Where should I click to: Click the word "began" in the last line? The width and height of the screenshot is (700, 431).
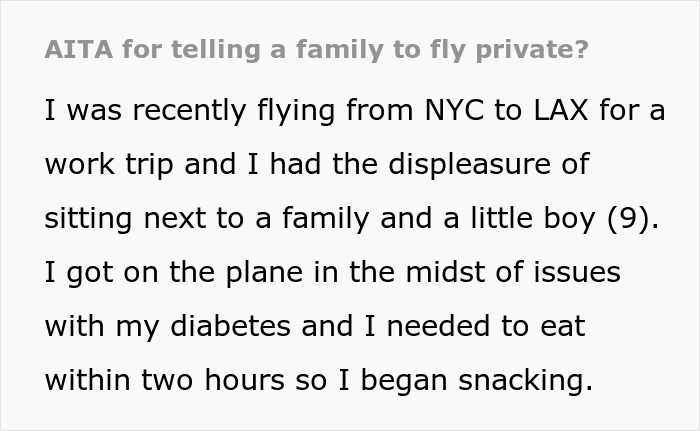[x=404, y=381]
